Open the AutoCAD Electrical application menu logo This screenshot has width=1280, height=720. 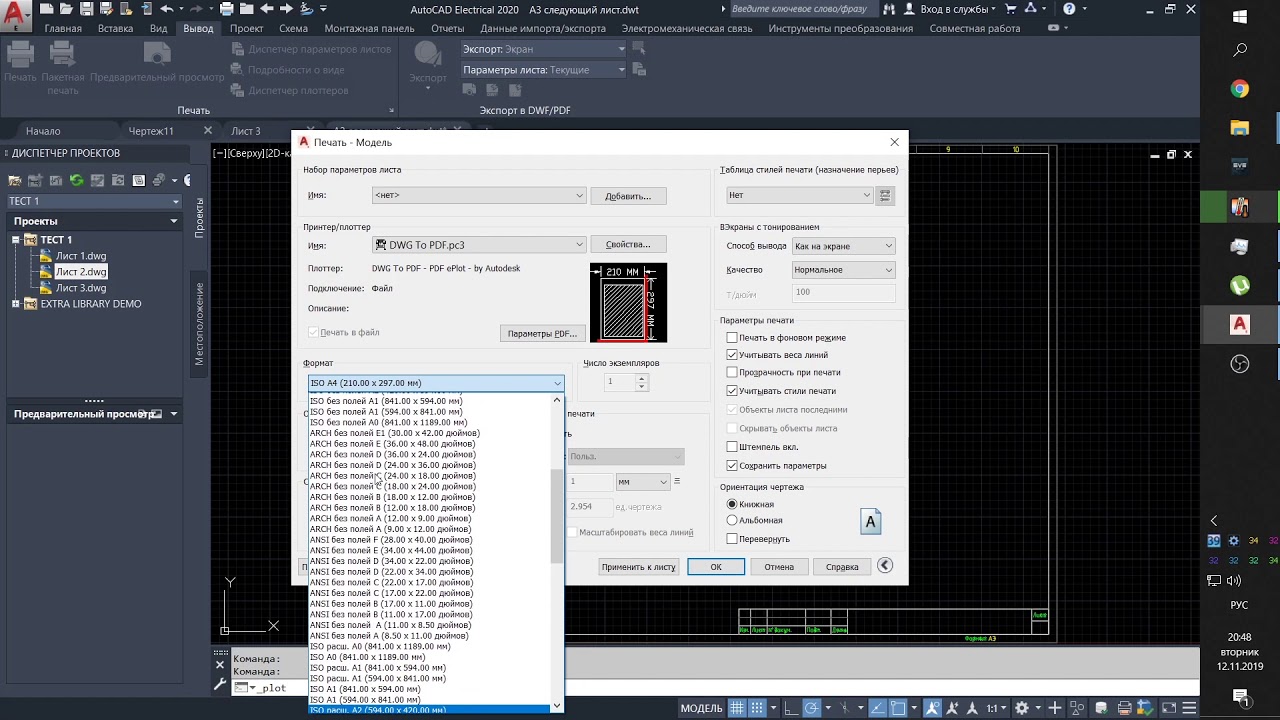pyautogui.click(x=17, y=14)
